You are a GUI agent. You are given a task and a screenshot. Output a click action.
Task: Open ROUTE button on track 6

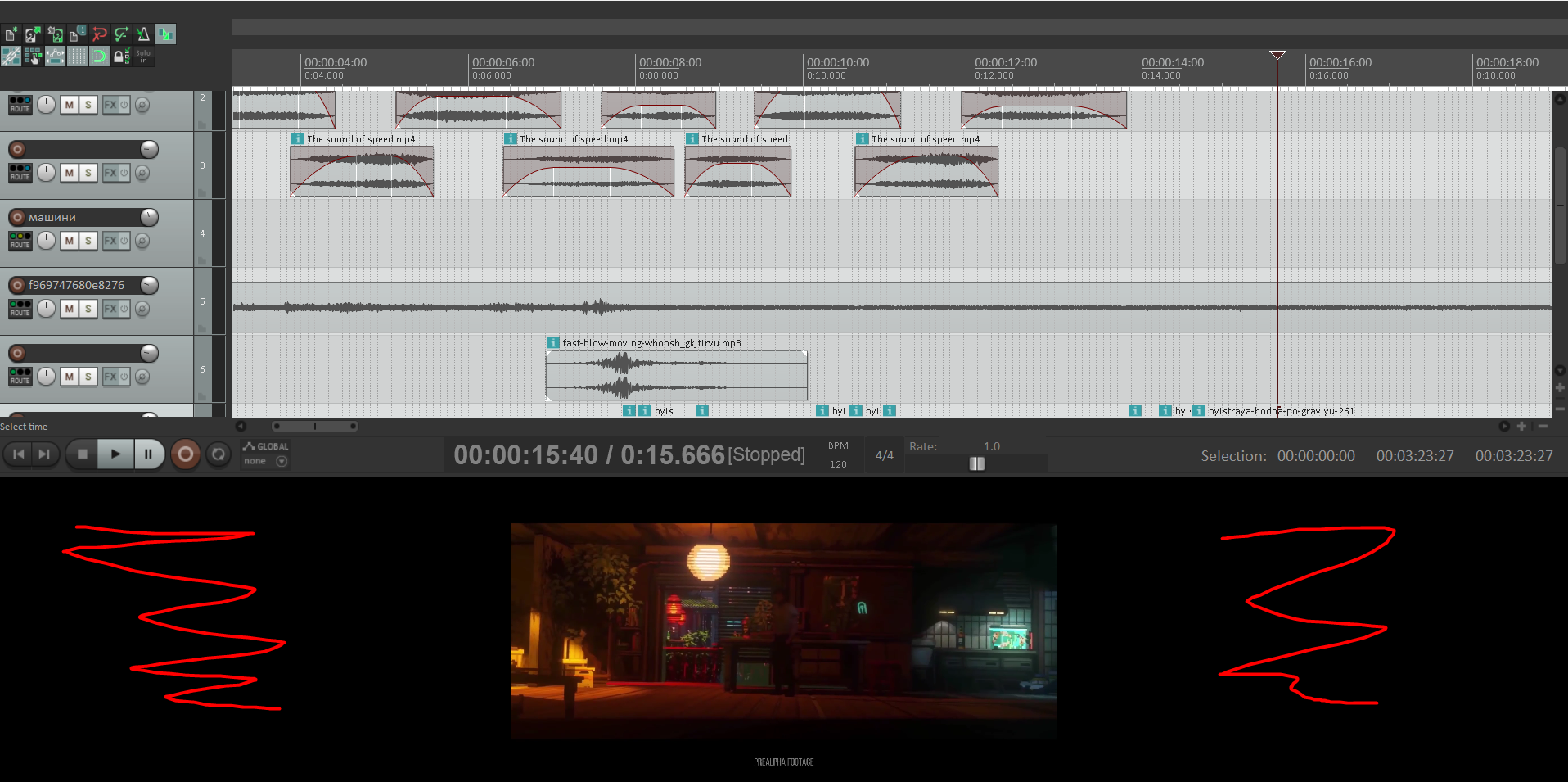click(x=20, y=377)
